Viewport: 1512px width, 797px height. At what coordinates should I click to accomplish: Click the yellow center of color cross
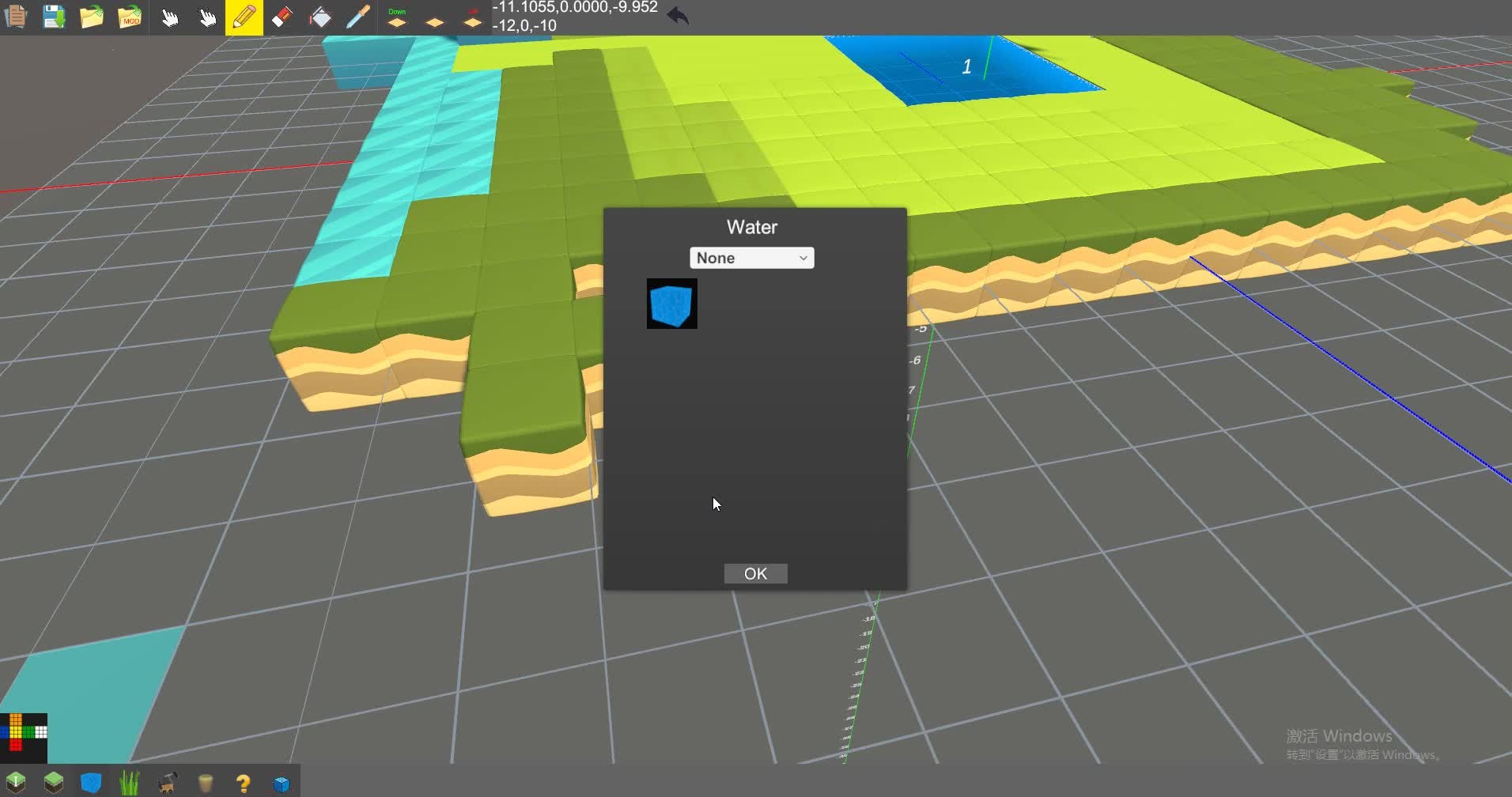point(16,731)
